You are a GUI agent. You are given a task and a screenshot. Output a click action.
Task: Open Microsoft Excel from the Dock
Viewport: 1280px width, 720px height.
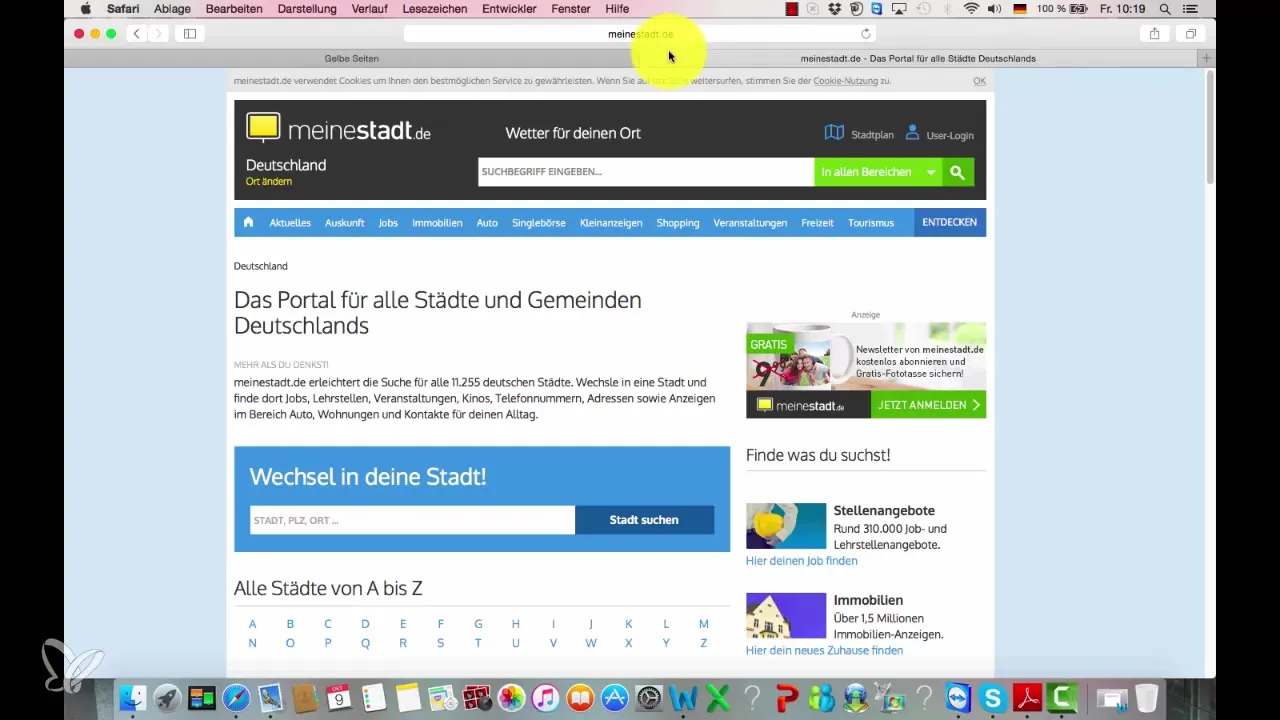point(718,697)
